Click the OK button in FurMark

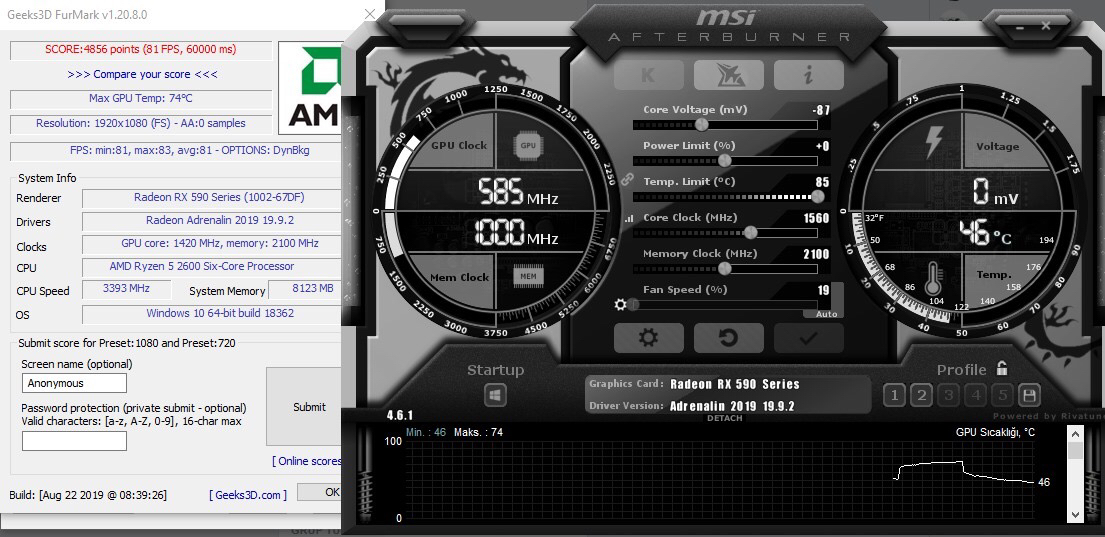[319, 492]
